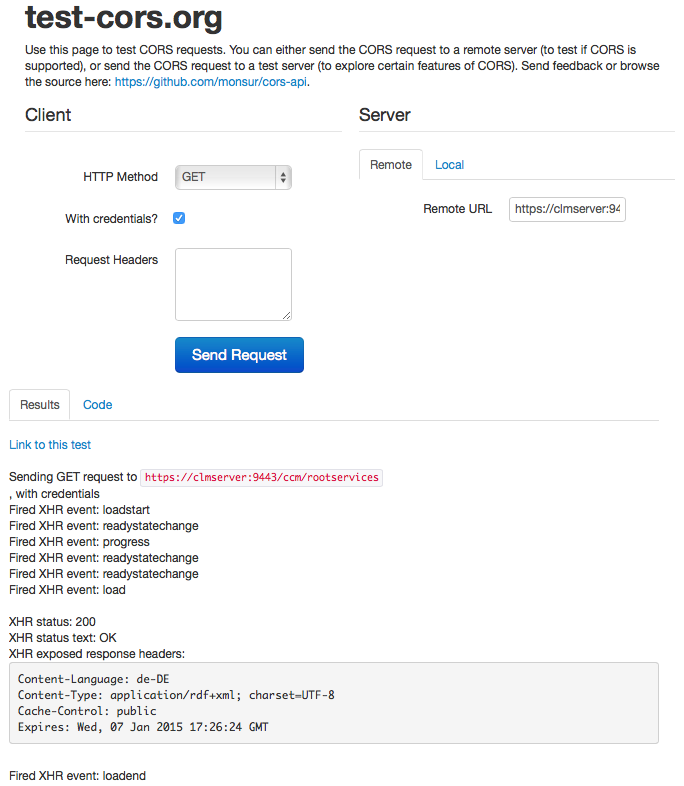This screenshot has height=786, width=684.
Task: Click the Request Headers label
Action: click(x=111, y=260)
